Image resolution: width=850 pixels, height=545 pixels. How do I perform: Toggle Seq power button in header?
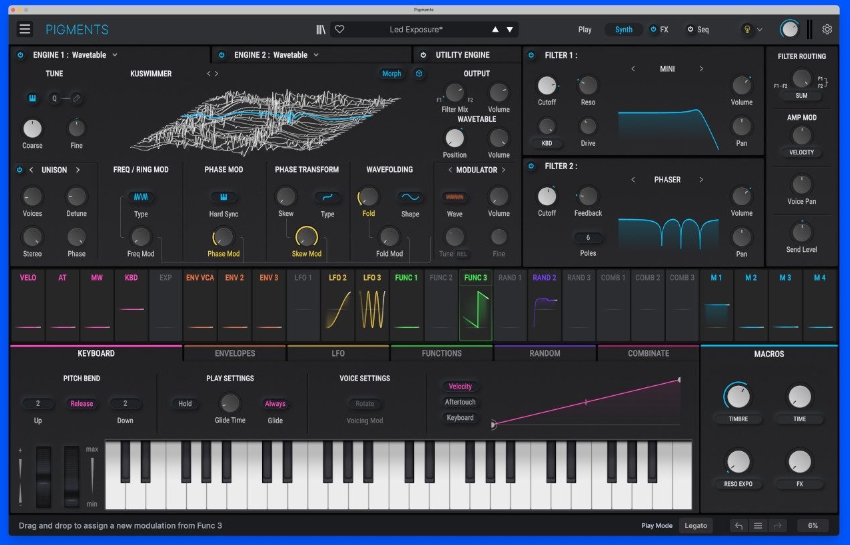pos(690,29)
